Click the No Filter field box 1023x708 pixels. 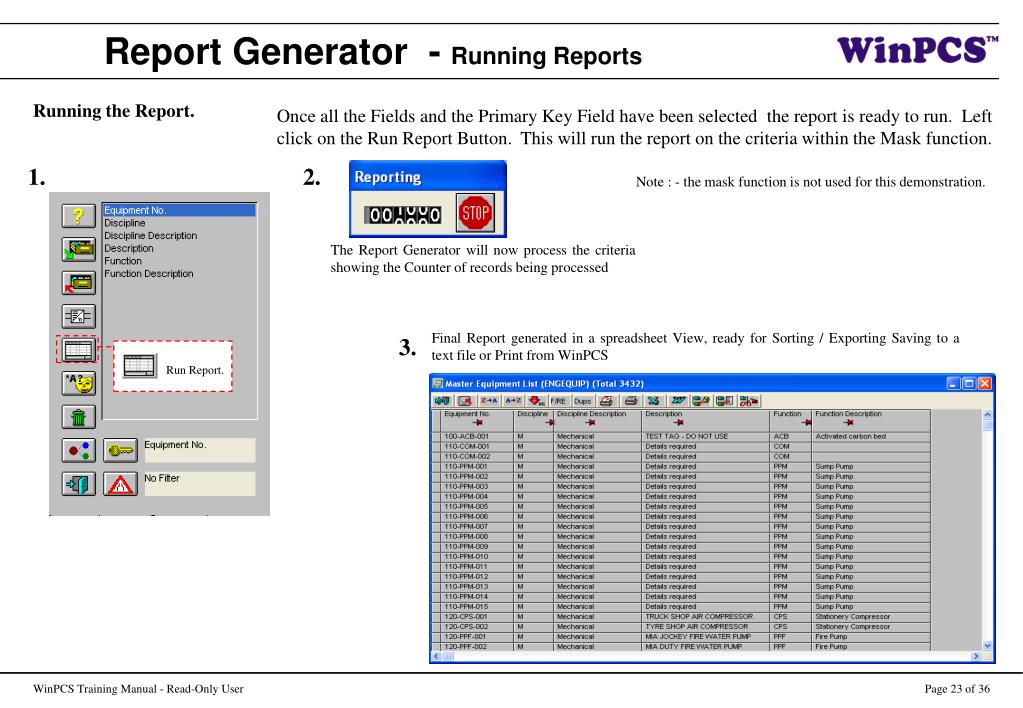[200, 483]
